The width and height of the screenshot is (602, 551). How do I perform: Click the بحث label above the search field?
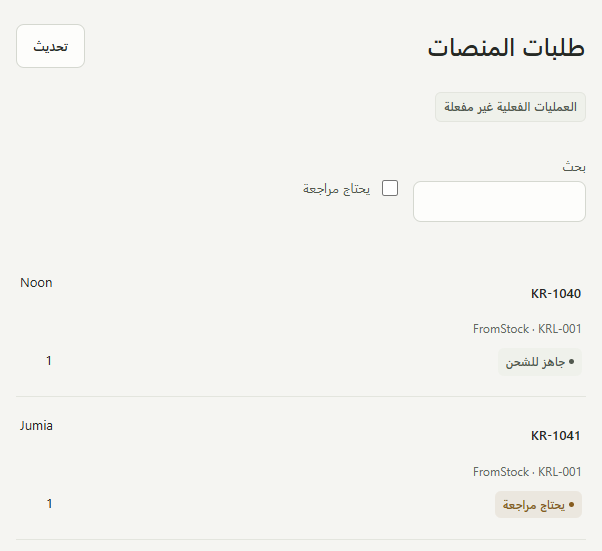[x=574, y=167]
